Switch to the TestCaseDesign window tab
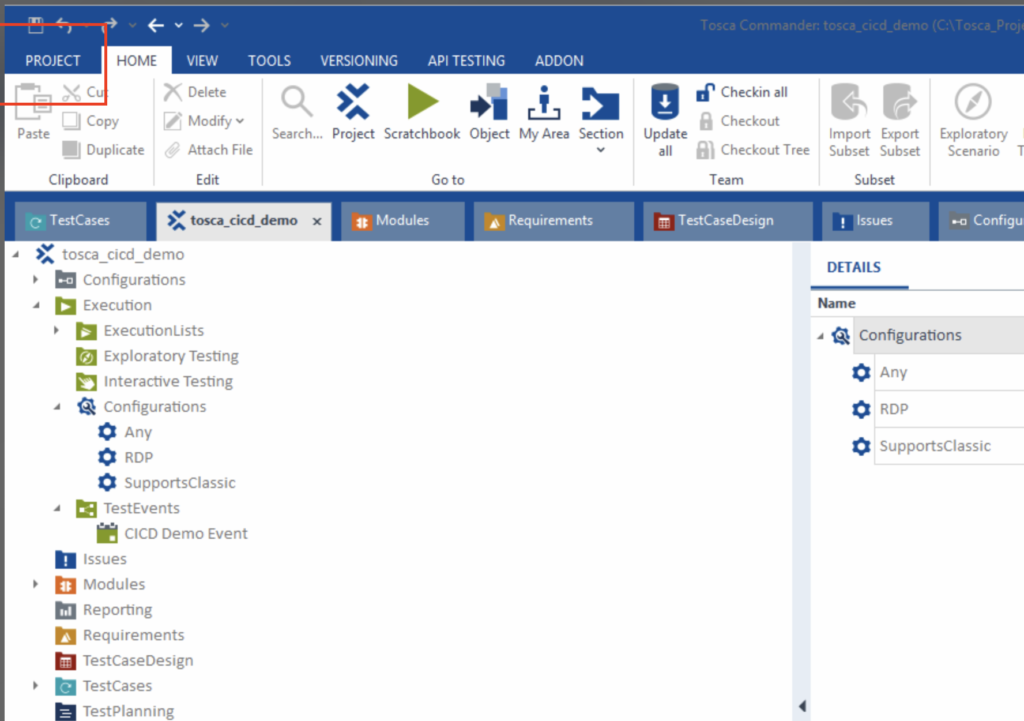Screen dimensions: 1024x721 (727, 221)
